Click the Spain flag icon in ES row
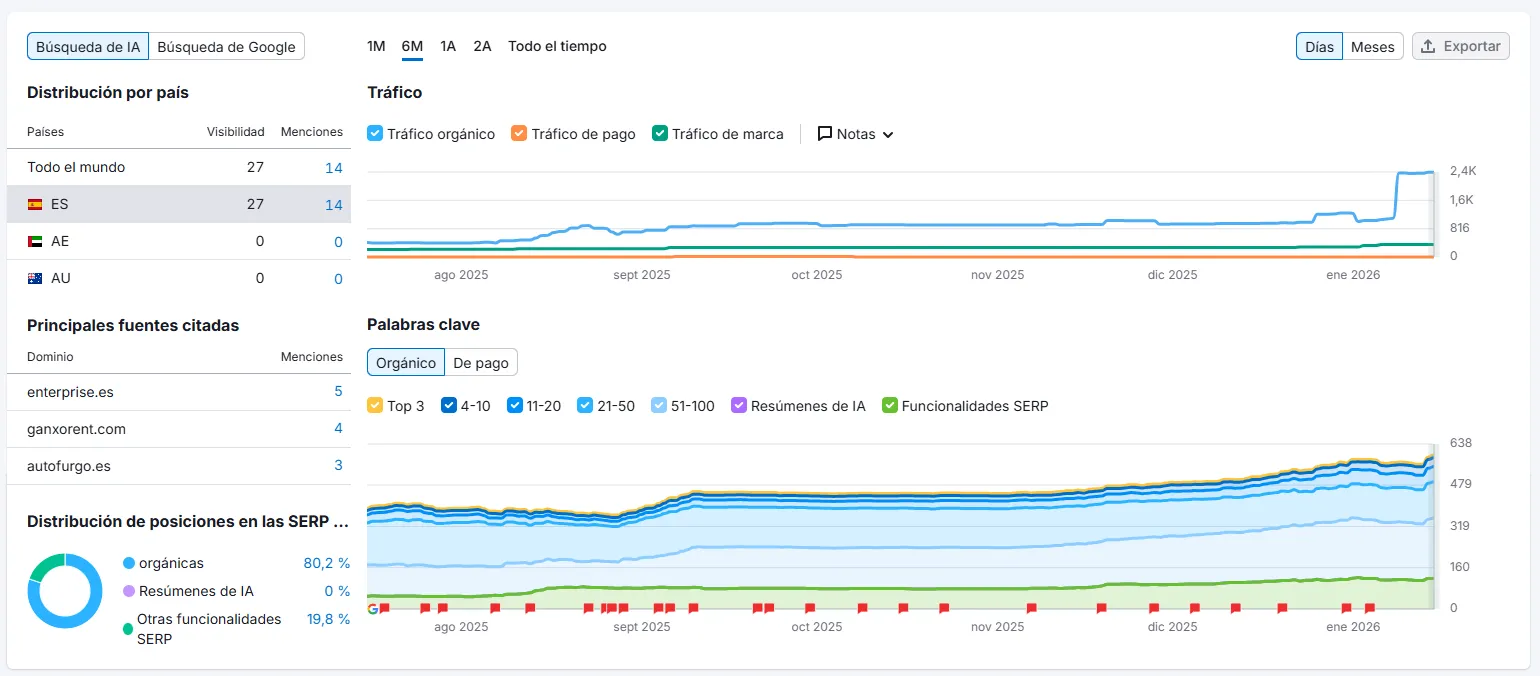The width and height of the screenshot is (1540, 676). (x=35, y=204)
